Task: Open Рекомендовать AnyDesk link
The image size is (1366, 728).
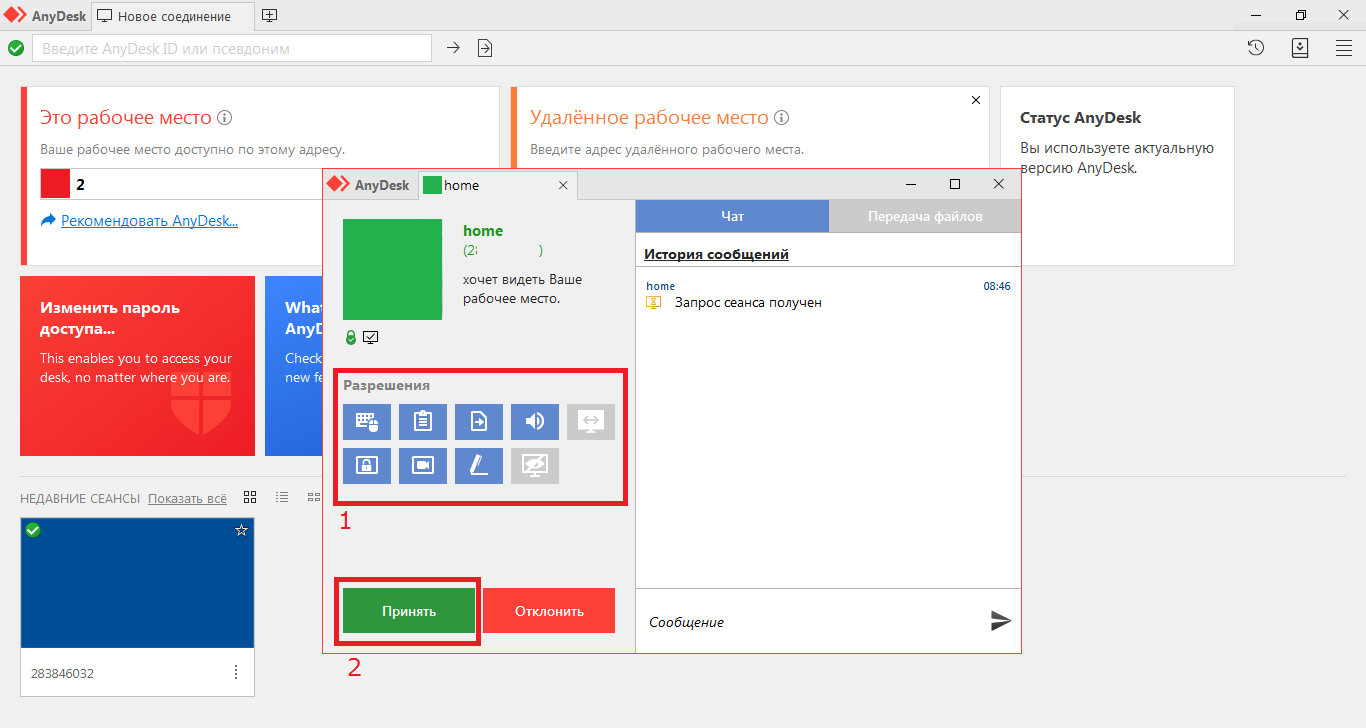Action: [150, 221]
